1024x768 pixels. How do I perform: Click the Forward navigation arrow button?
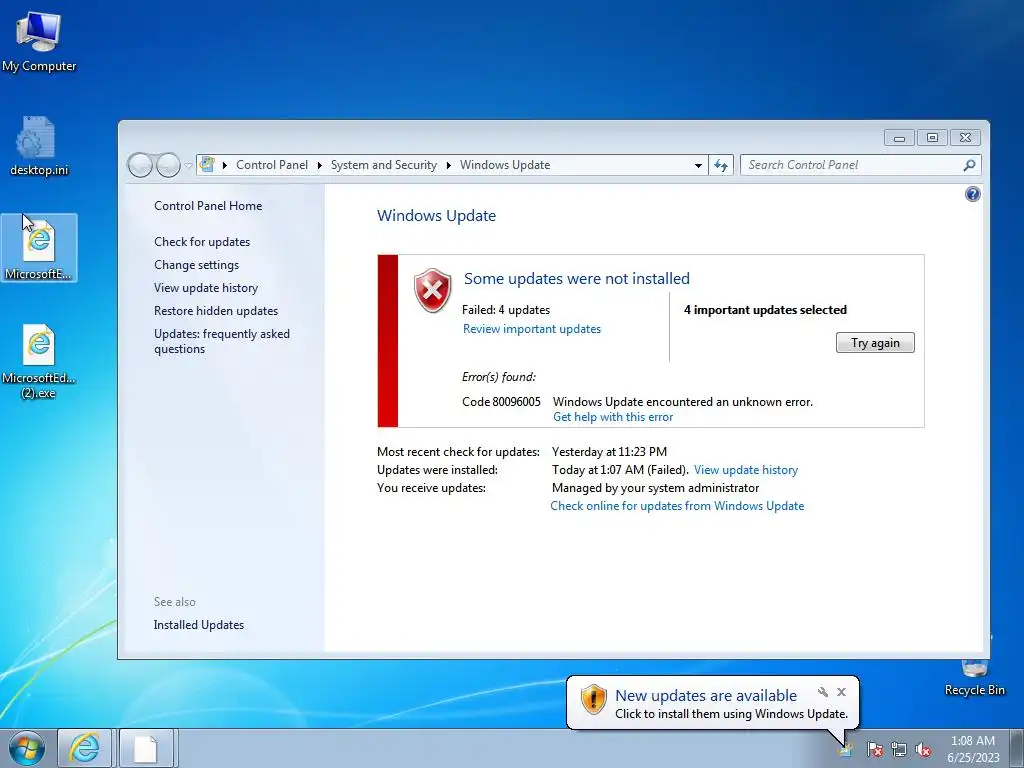168,165
